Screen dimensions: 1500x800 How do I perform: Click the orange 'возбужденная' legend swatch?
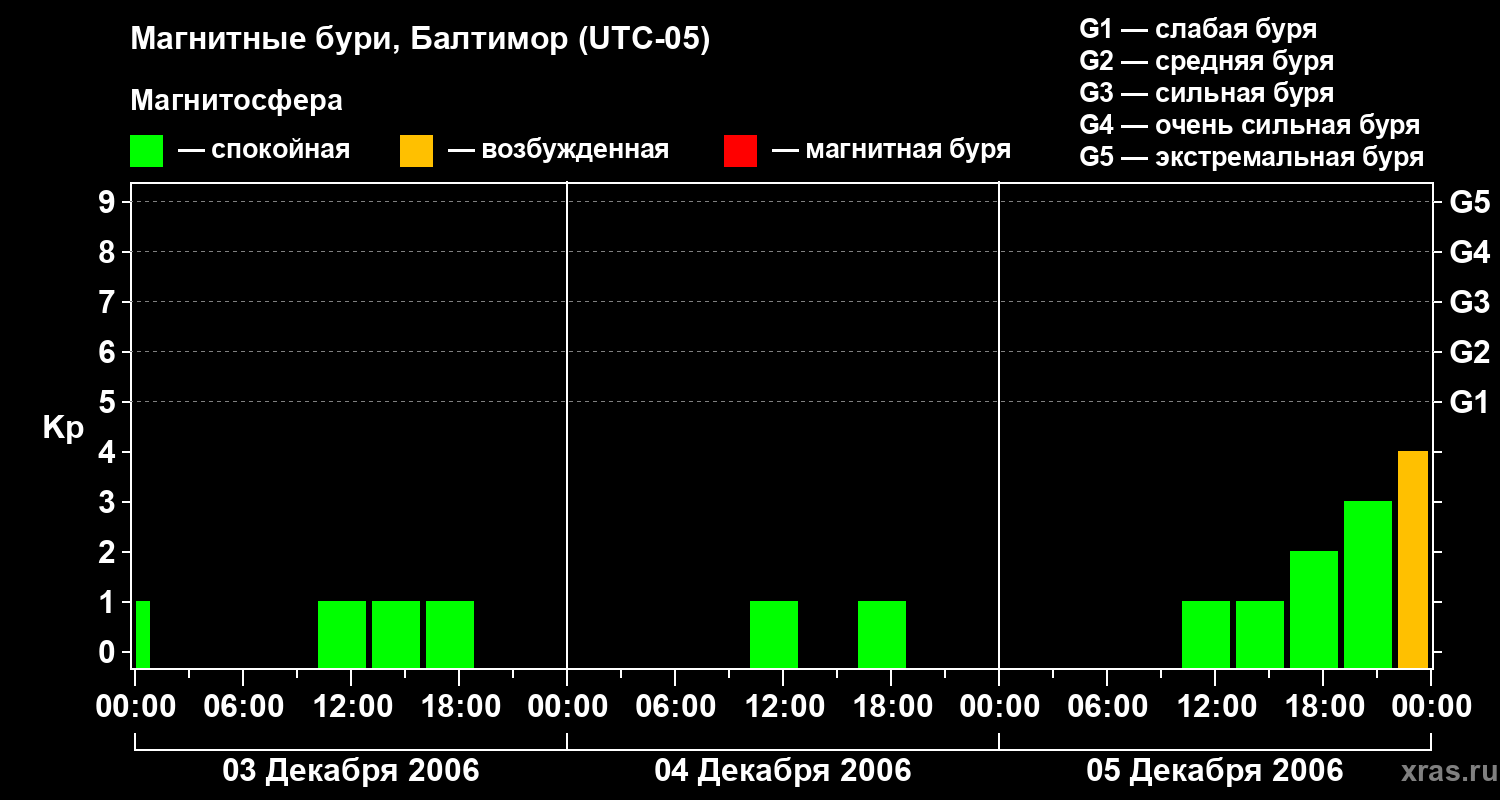point(416,151)
